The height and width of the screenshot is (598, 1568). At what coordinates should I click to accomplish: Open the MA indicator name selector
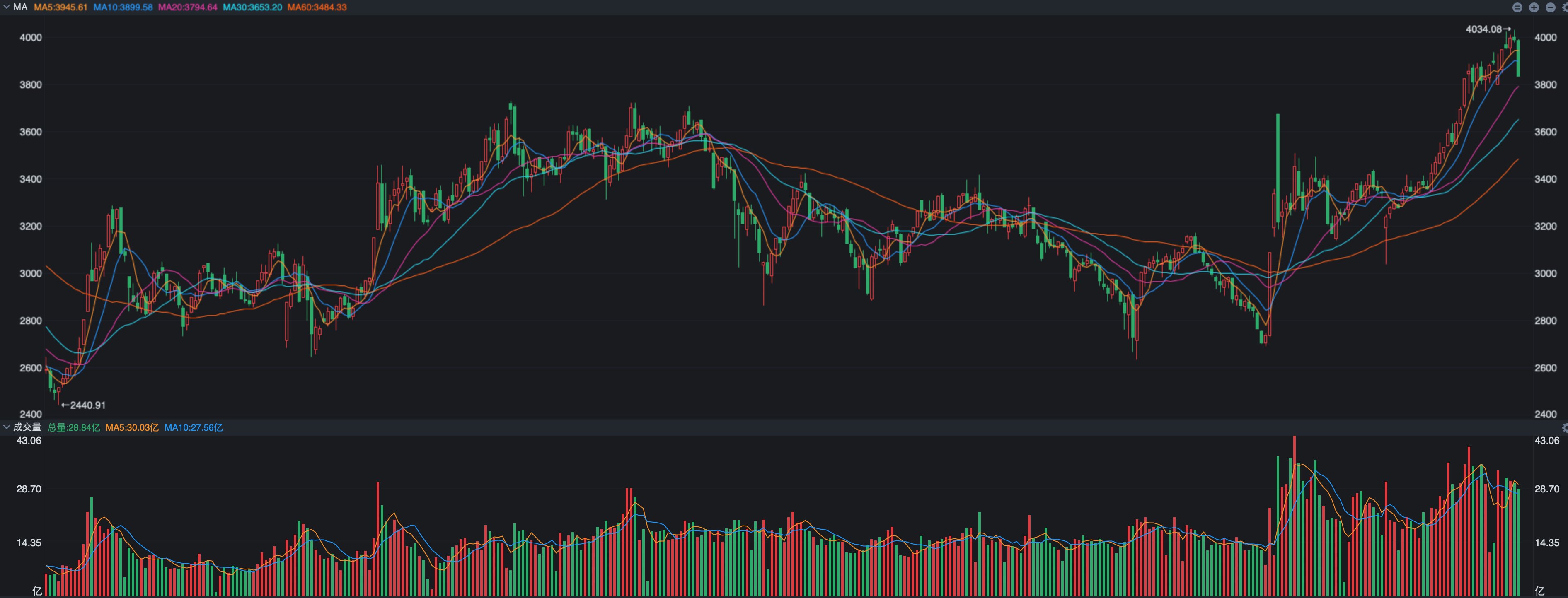point(20,7)
